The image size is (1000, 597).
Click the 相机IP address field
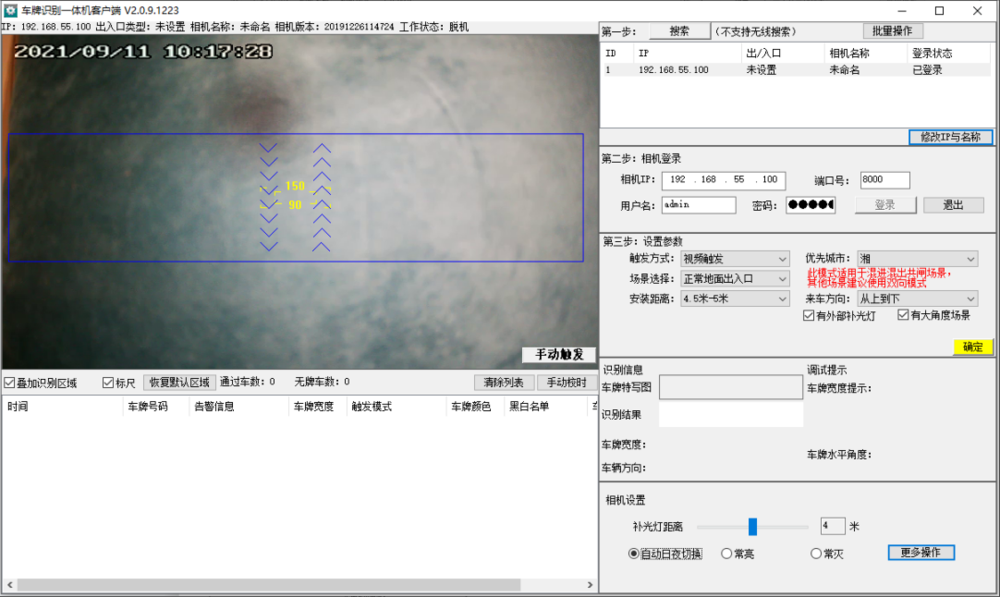coord(723,180)
